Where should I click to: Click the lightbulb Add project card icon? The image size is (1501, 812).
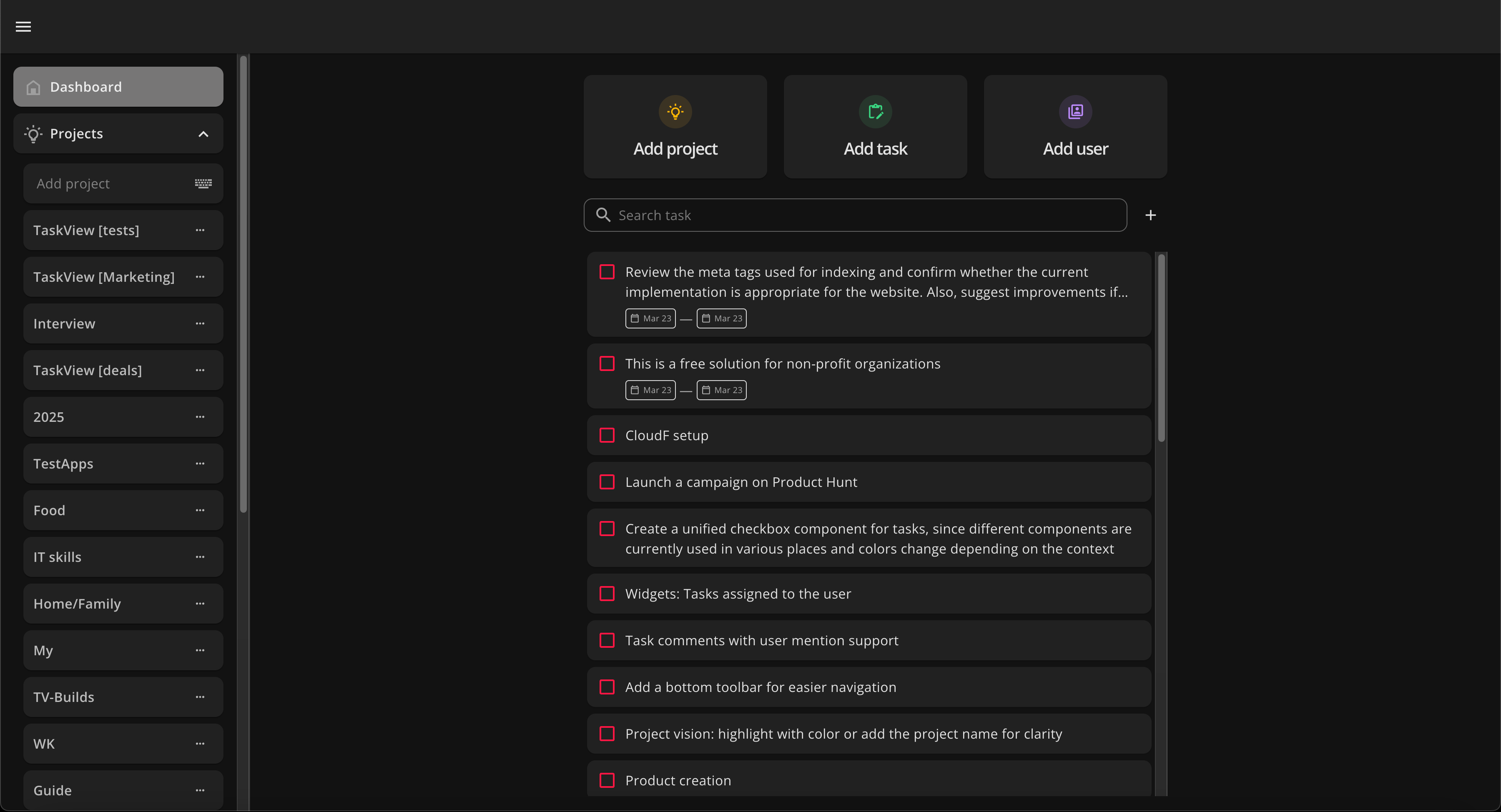[x=675, y=111]
